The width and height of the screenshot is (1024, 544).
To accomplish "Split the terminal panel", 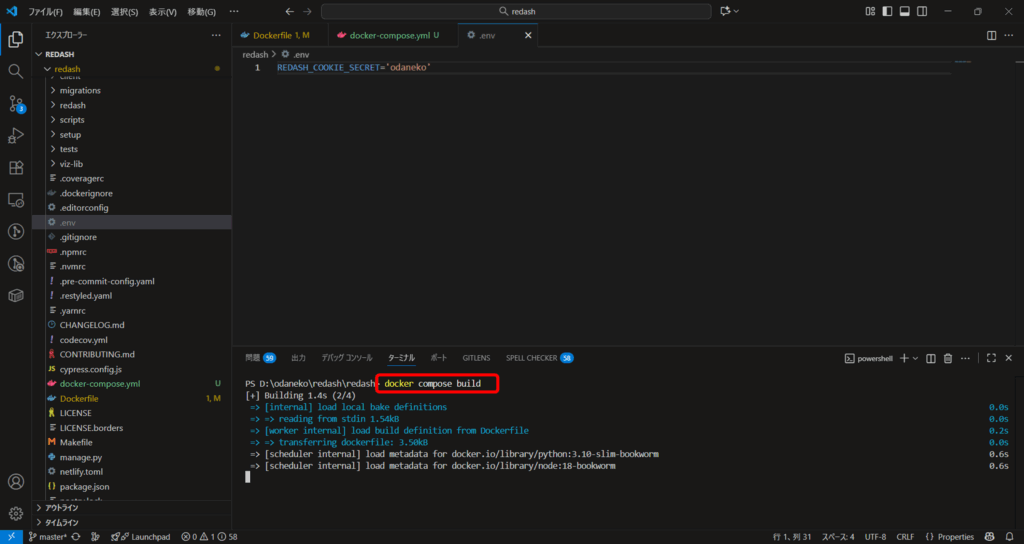I will coord(930,358).
